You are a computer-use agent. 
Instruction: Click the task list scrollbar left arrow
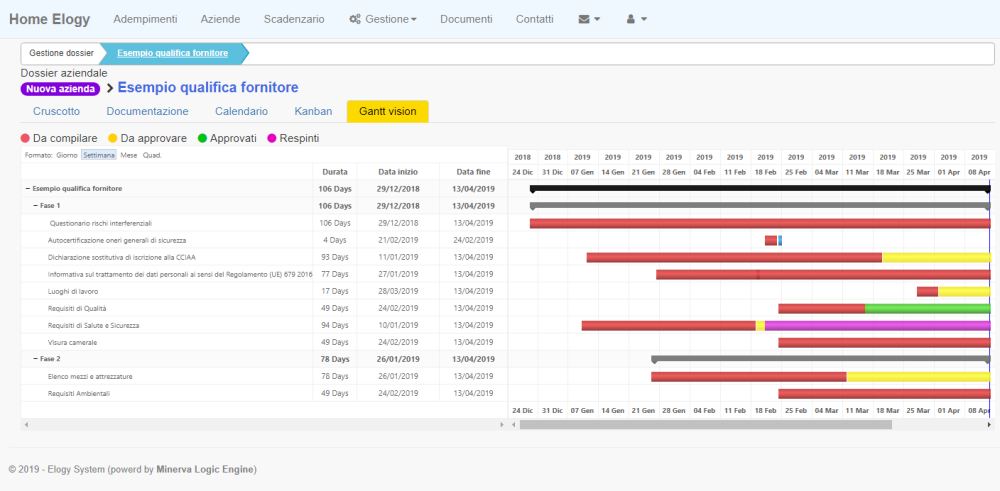click(26, 425)
